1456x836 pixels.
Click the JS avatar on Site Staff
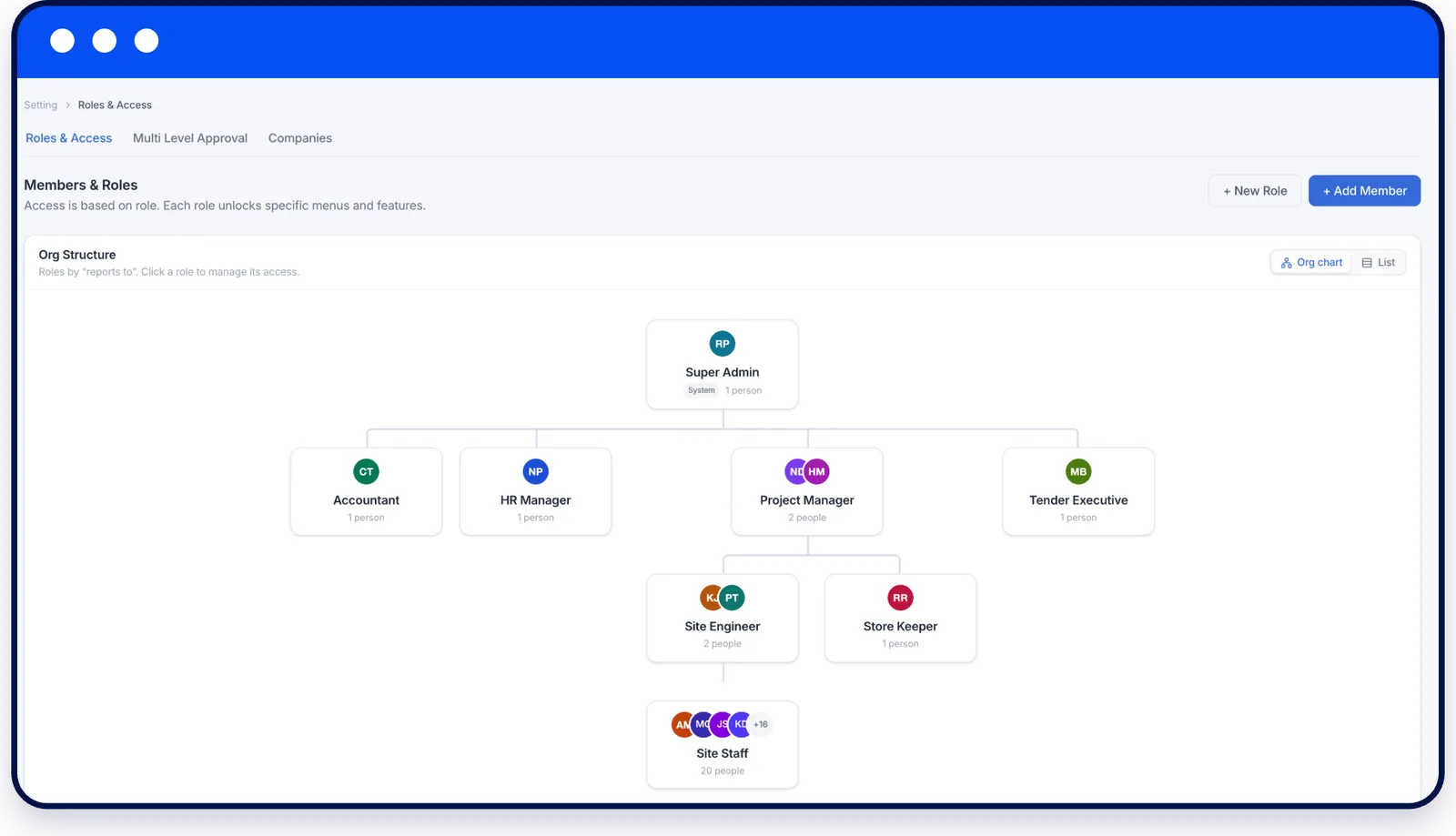tap(721, 725)
